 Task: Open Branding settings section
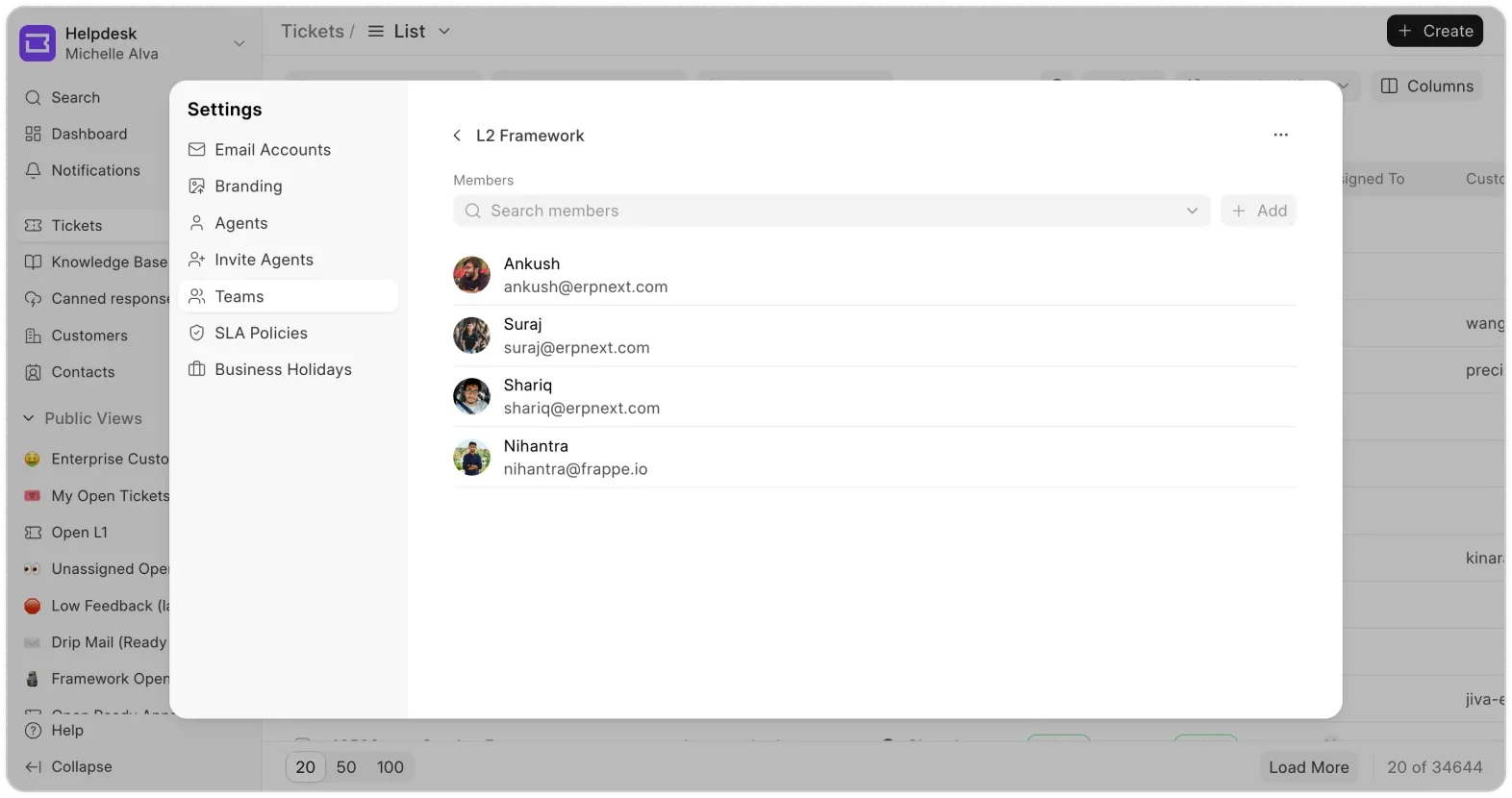(248, 187)
